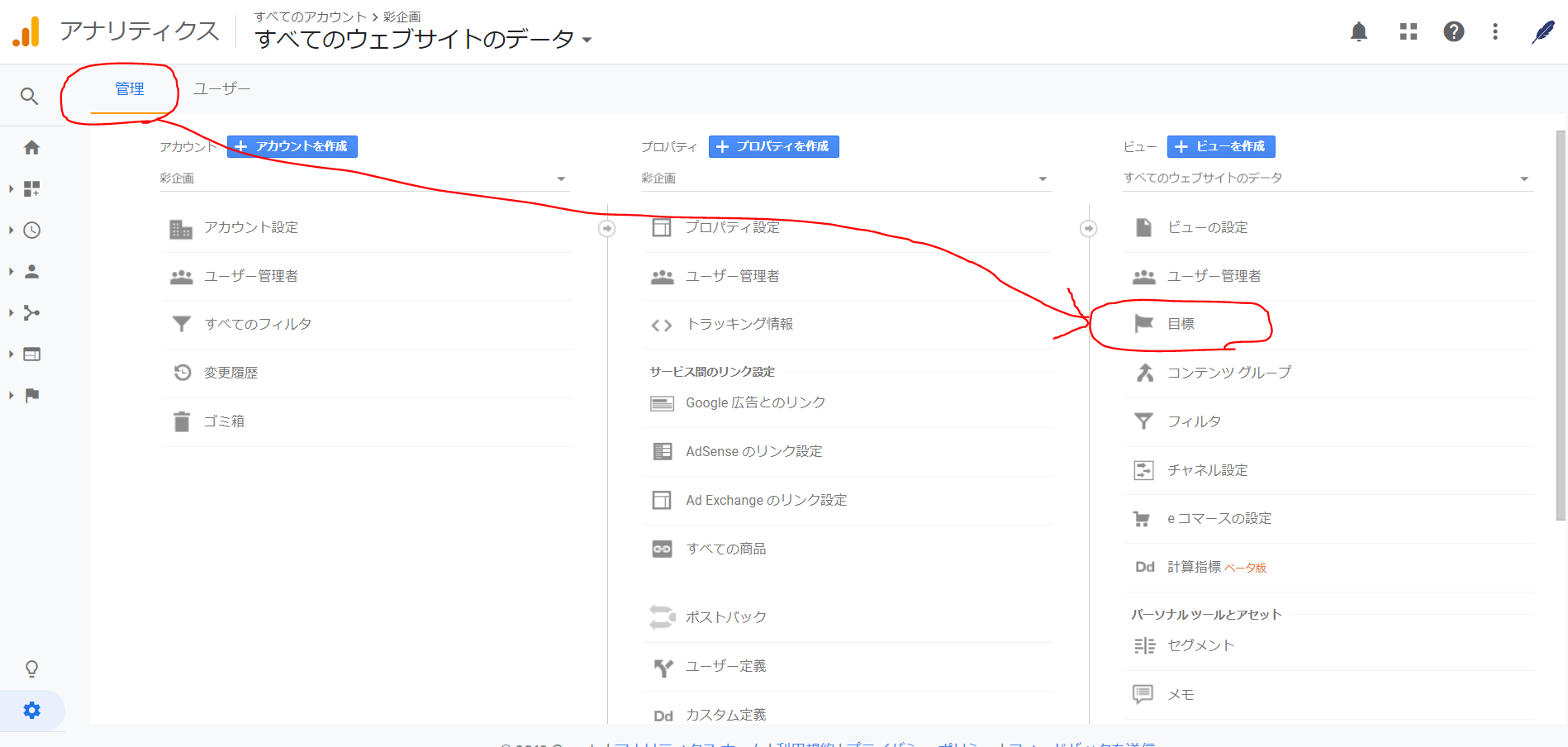The height and width of the screenshot is (747, 1568).
Task: Open the account selector dropdown 彩企画
Action: pyautogui.click(x=363, y=178)
